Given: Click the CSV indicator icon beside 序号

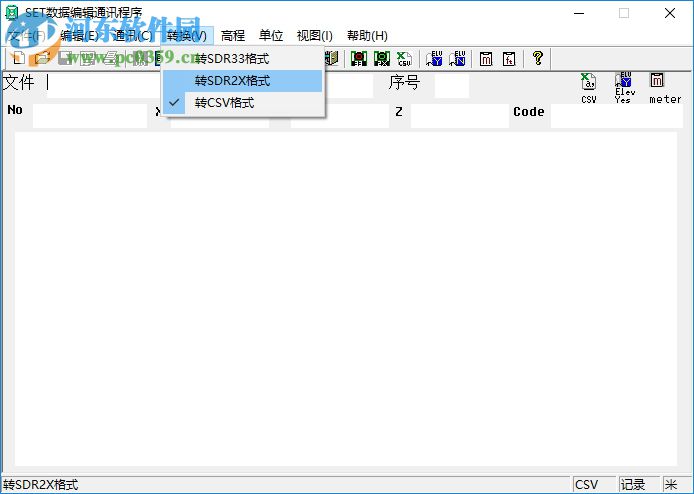Looking at the screenshot, I should pyautogui.click(x=589, y=88).
